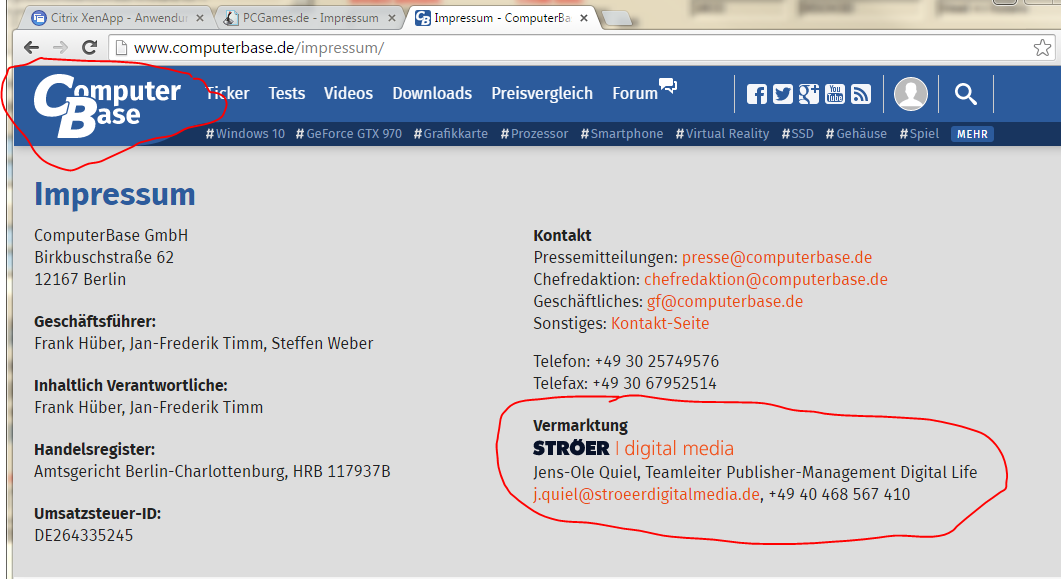Open the ComputerBase Facebook page icon
The height and width of the screenshot is (579, 1061).
(757, 94)
